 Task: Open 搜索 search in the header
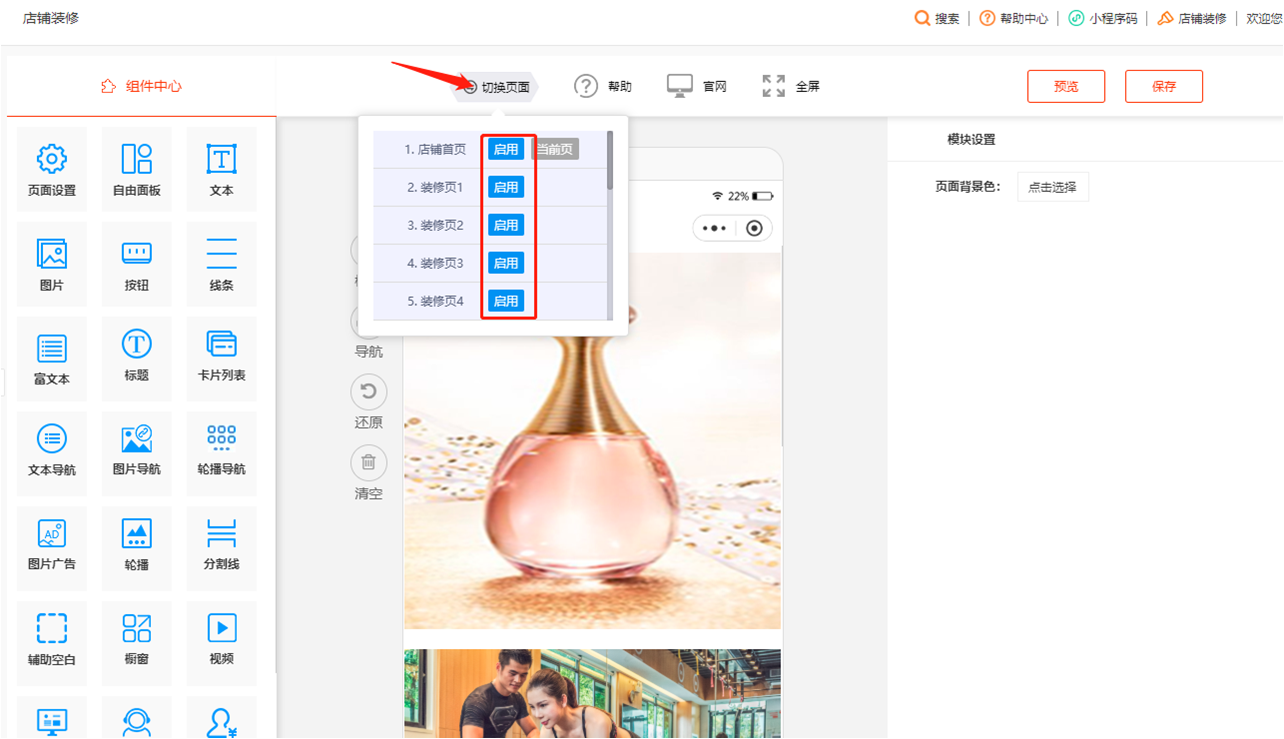[937, 18]
